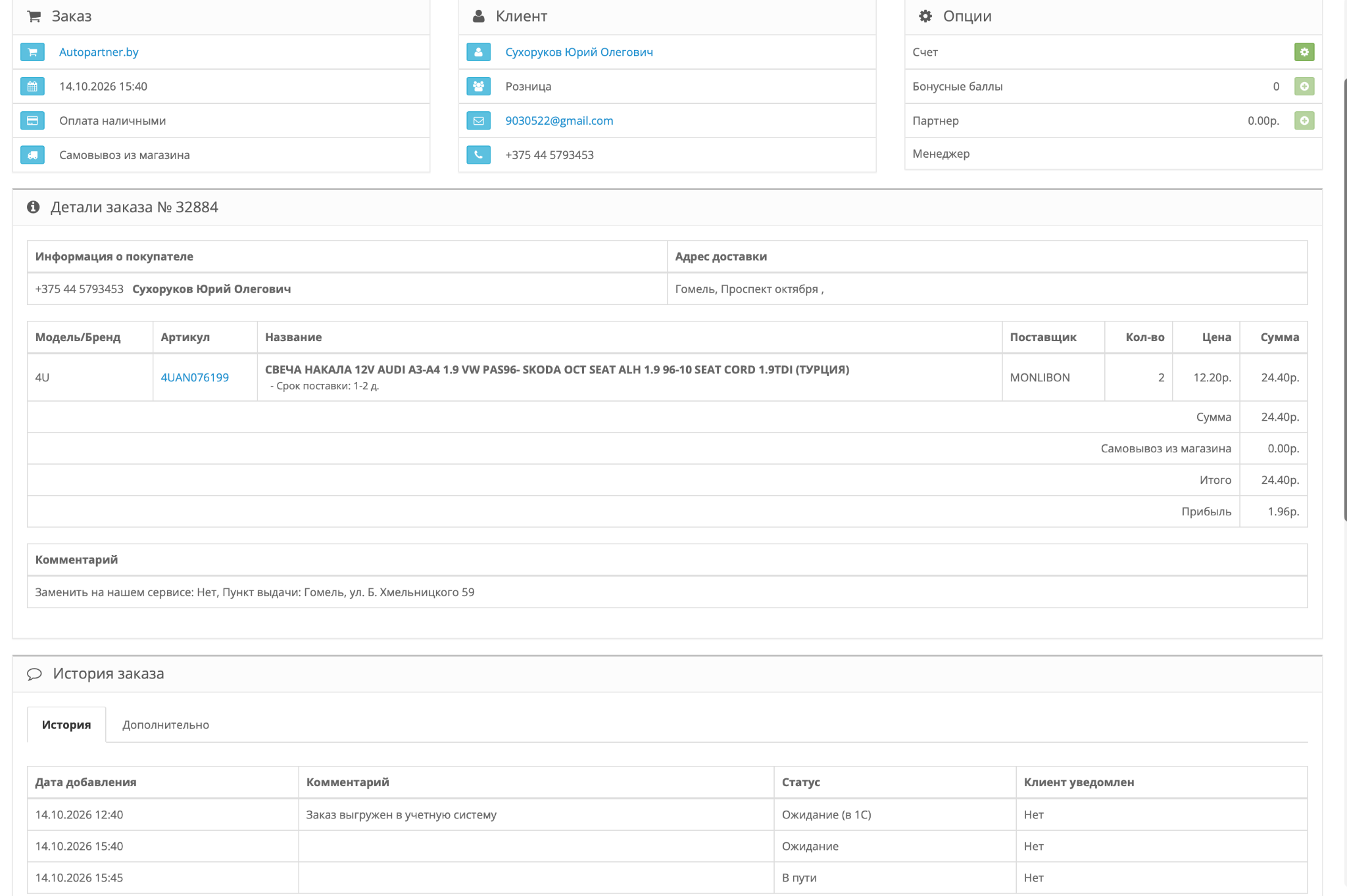This screenshot has width=1347, height=896.
Task: Click the person icon in Клиент header
Action: 479,16
